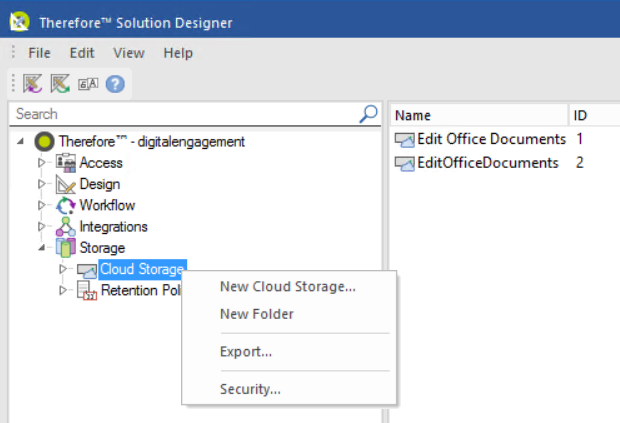Select the Storage tree item
The height and width of the screenshot is (423, 620).
coord(102,248)
